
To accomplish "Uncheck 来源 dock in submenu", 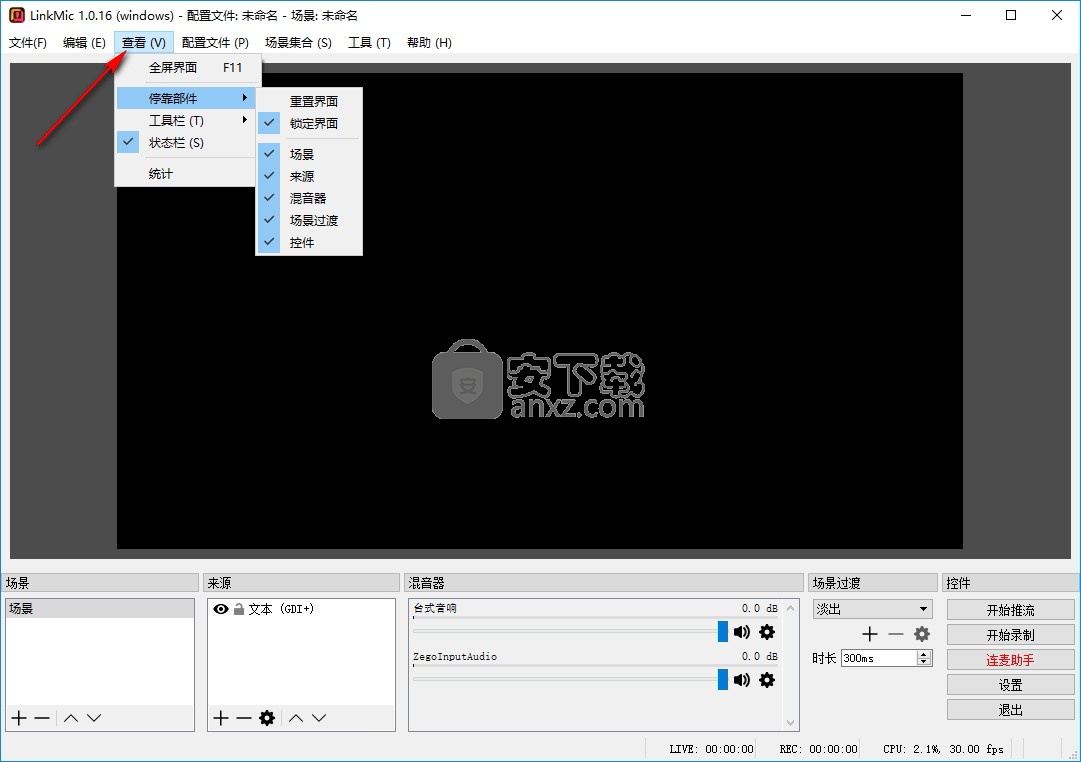I will (x=309, y=176).
